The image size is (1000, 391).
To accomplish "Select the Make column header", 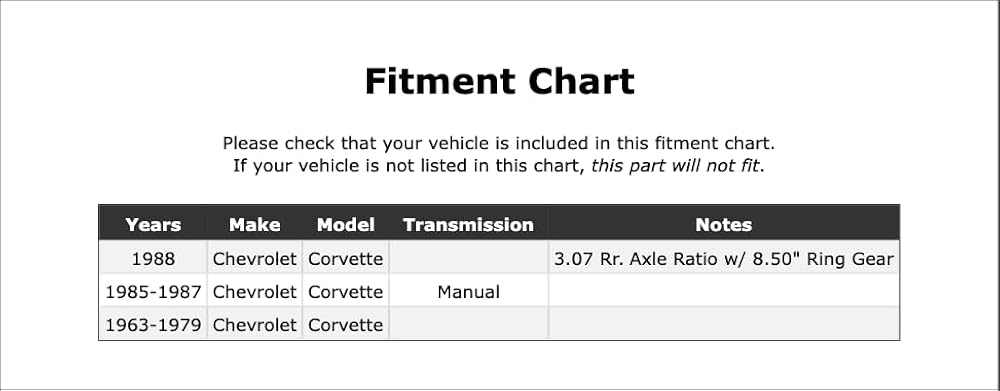I will [x=254, y=225].
